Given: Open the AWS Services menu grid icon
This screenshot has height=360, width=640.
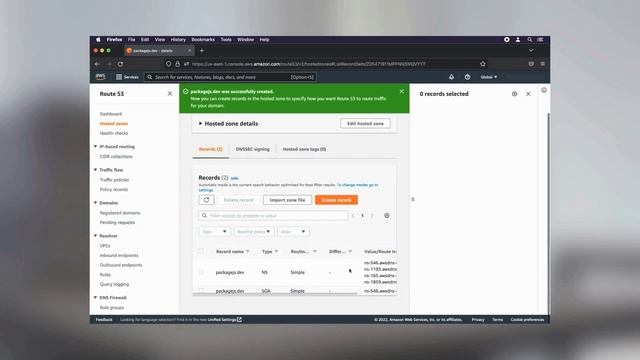Looking at the screenshot, I should pyautogui.click(x=119, y=77).
